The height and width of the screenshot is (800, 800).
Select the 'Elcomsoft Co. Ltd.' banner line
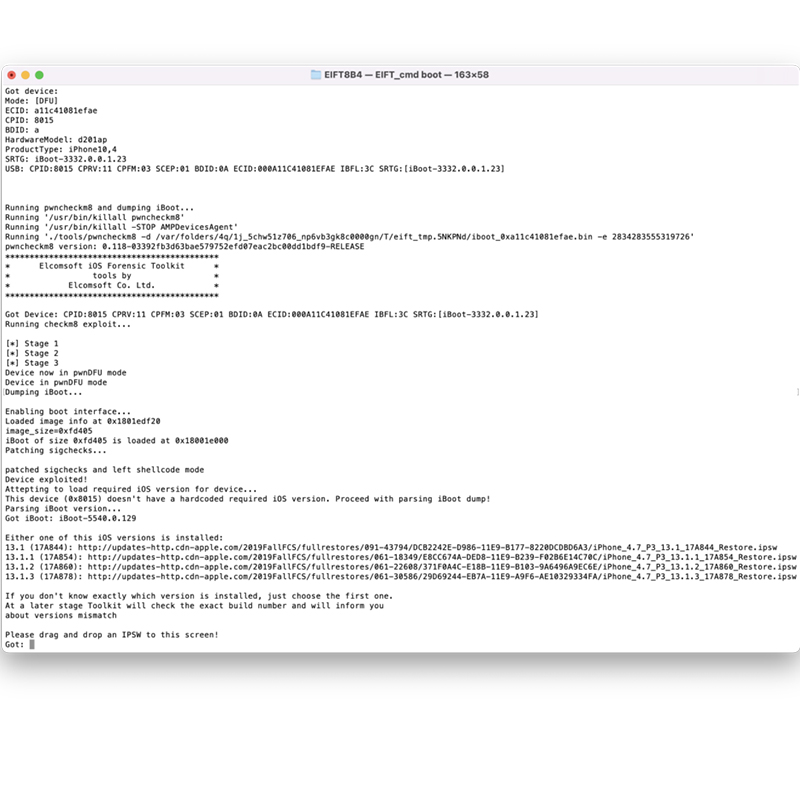pyautogui.click(x=112, y=285)
